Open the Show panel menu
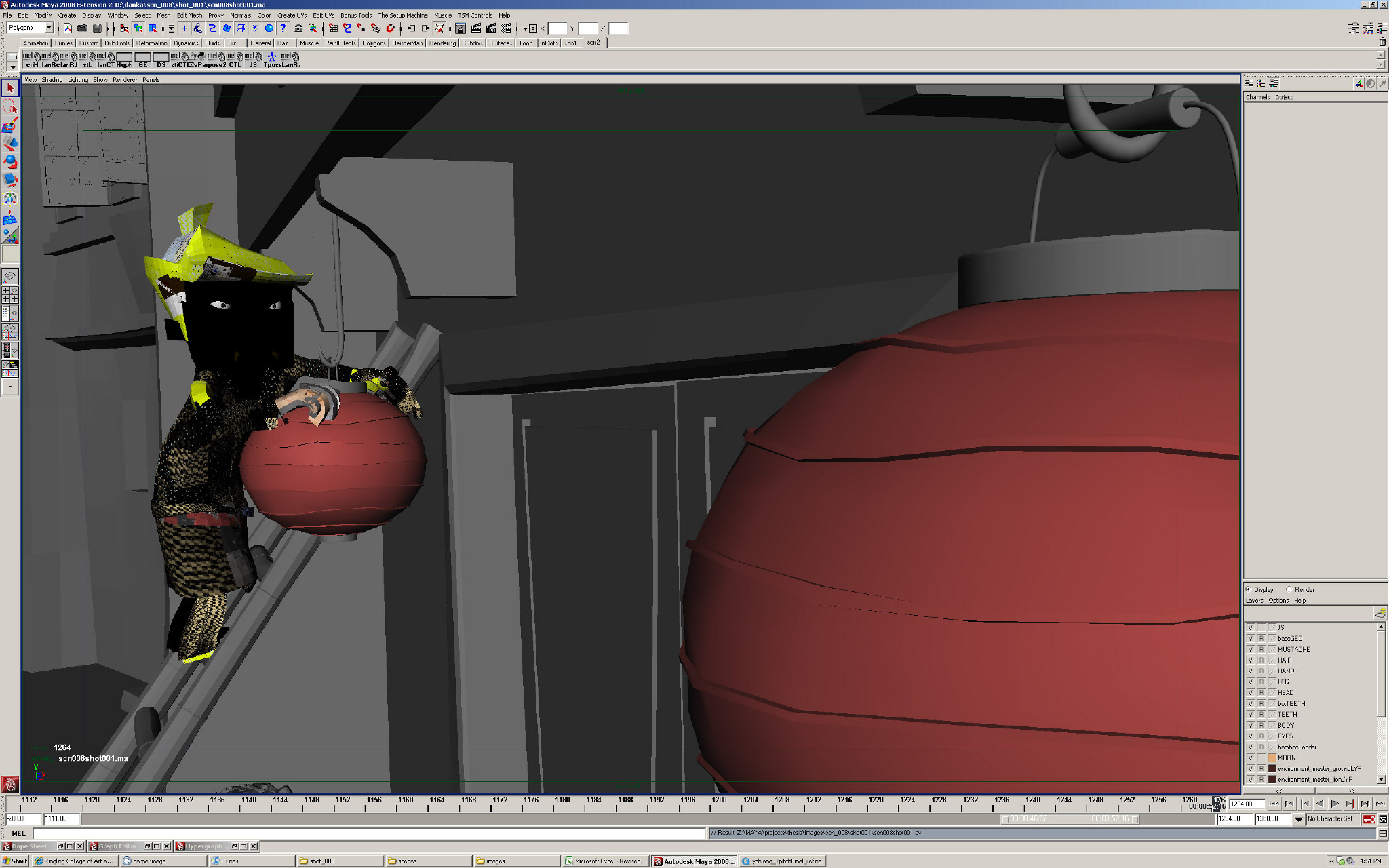Viewport: 1389px width, 868px height. pos(100,80)
